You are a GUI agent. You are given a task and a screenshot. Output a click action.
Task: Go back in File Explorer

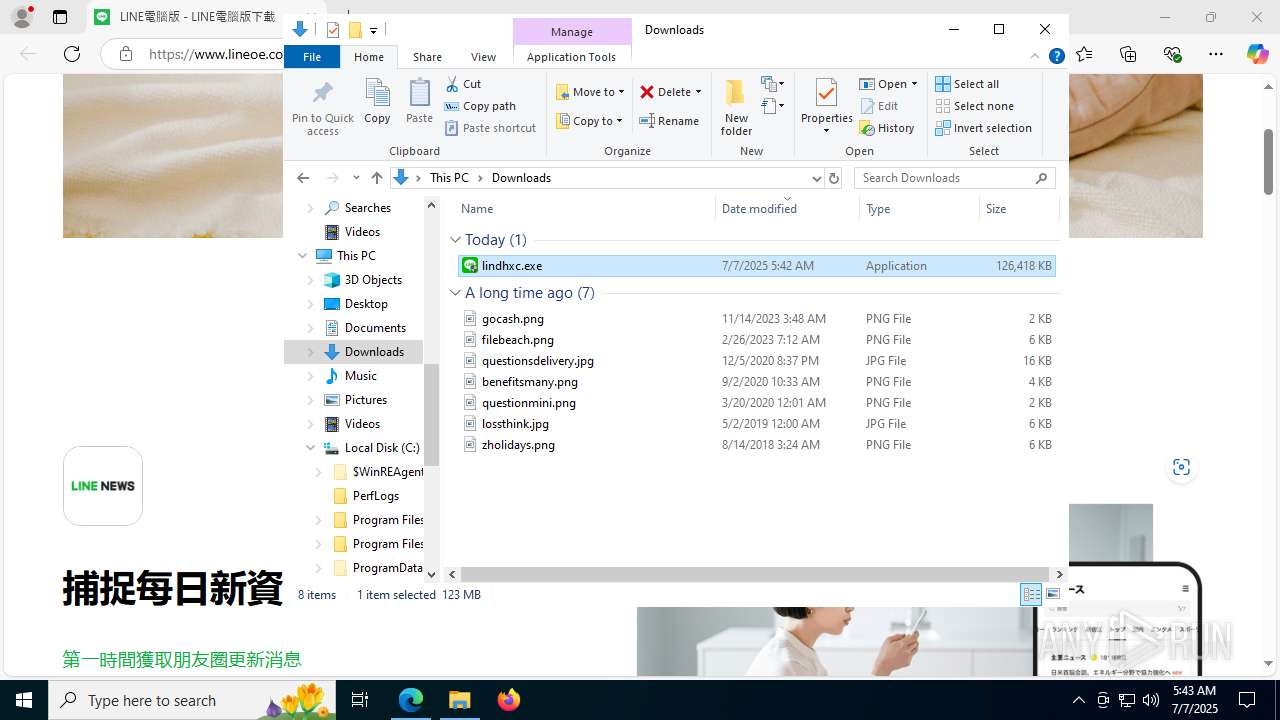(x=303, y=178)
